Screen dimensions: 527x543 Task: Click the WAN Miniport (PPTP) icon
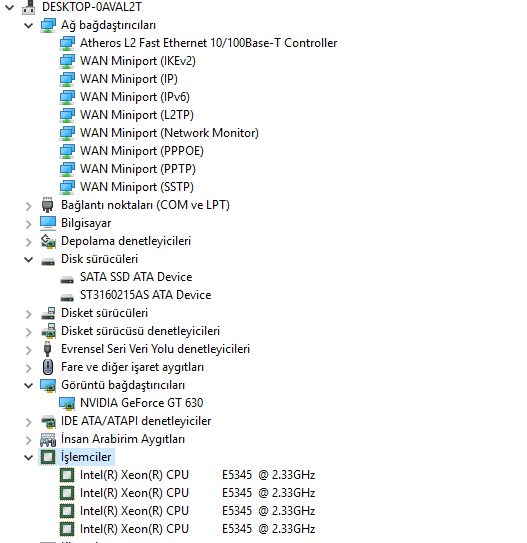(x=67, y=169)
